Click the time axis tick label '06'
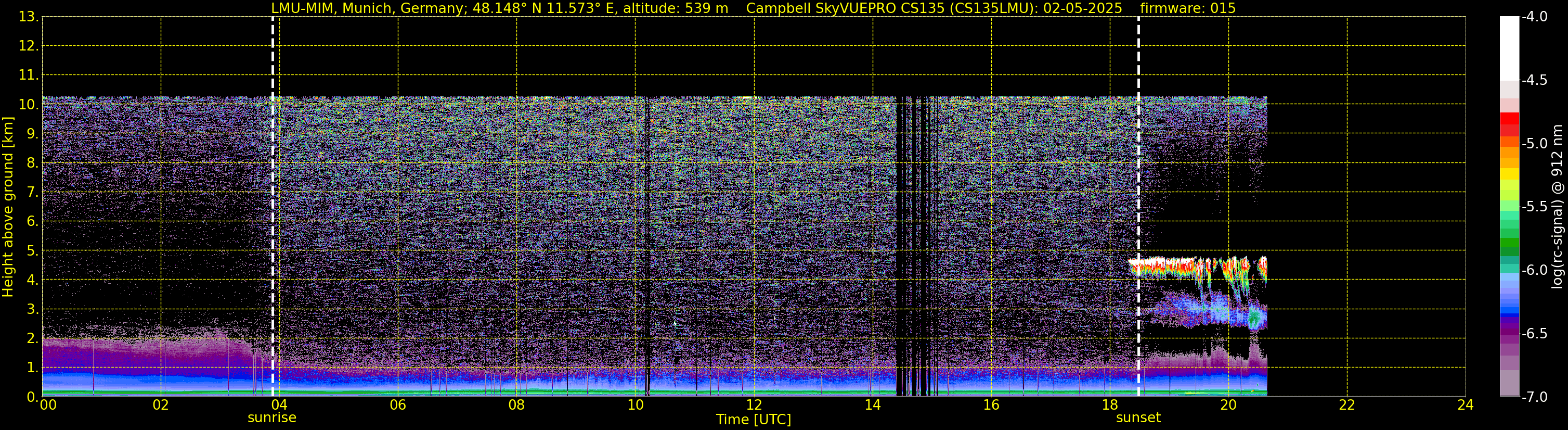Screen dimensions: 1568x430 pyautogui.click(x=398, y=405)
